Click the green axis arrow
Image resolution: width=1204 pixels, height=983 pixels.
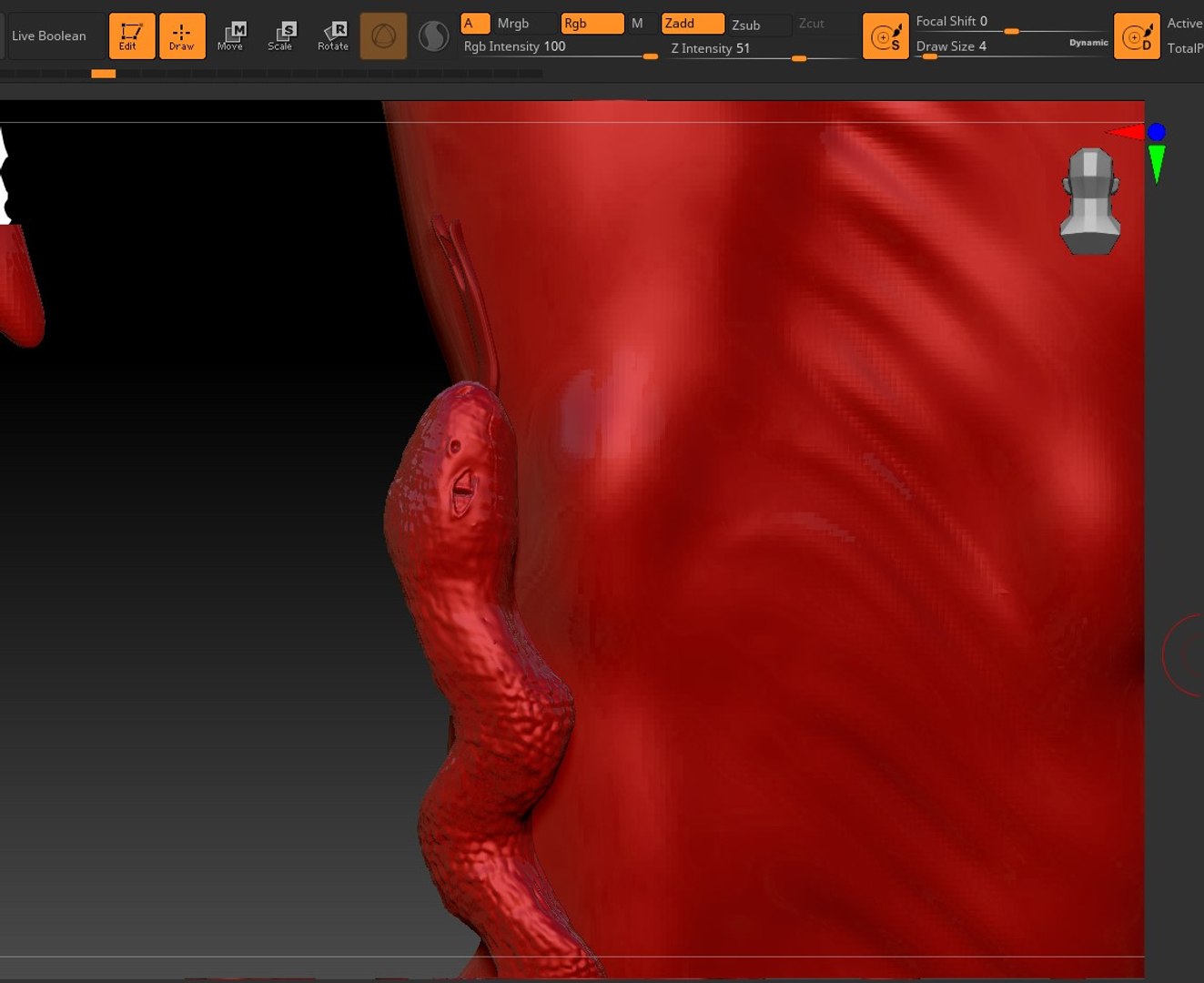point(1157,165)
